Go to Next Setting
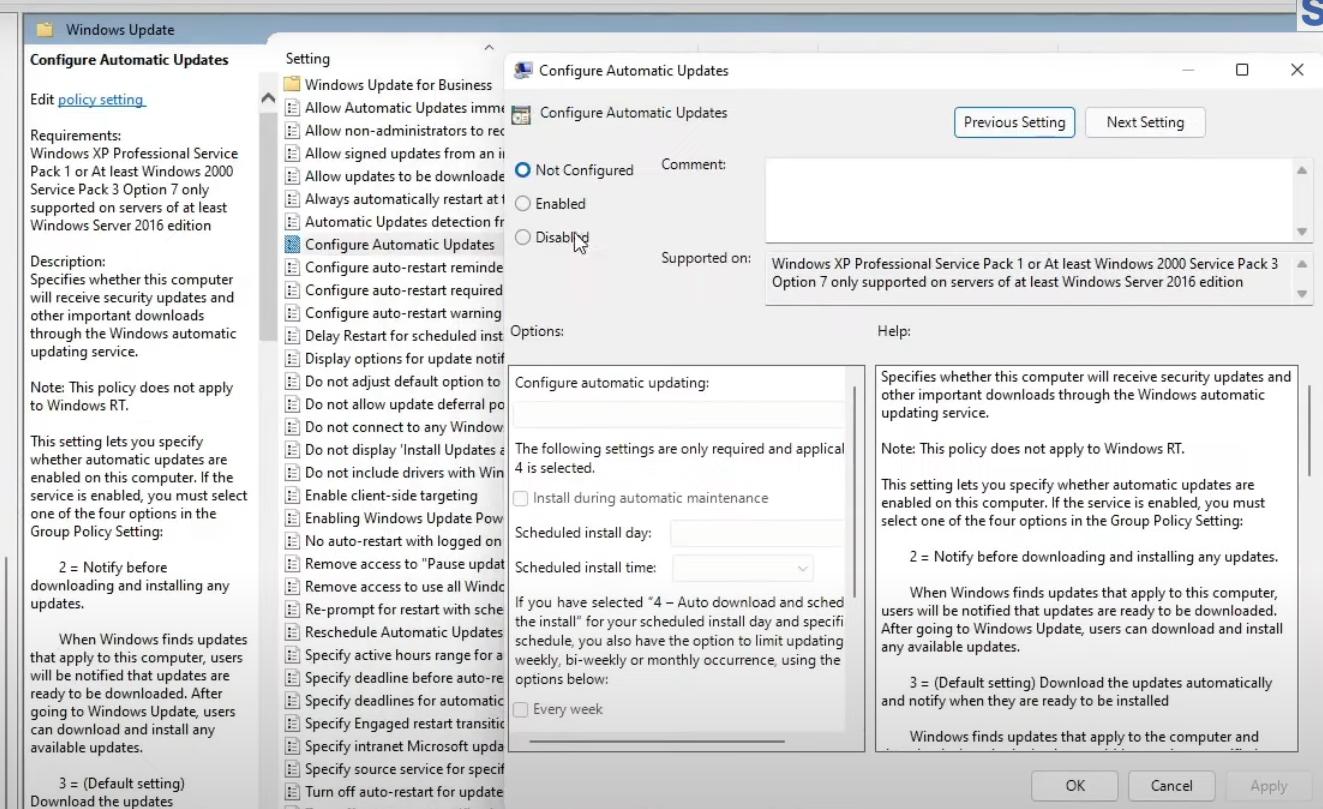Image resolution: width=1323 pixels, height=809 pixels. click(x=1145, y=122)
